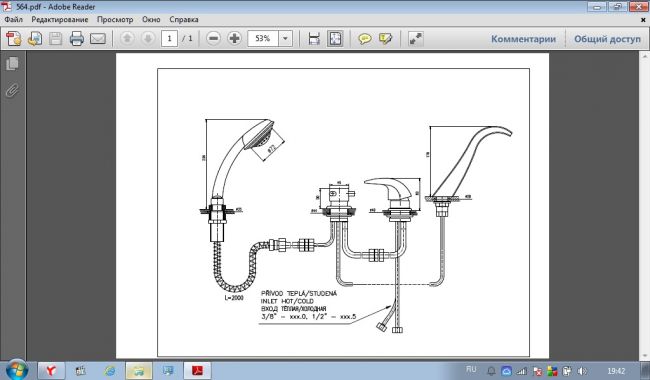Open Yandex browser from taskbar
The width and height of the screenshot is (650, 380).
pos(51,370)
